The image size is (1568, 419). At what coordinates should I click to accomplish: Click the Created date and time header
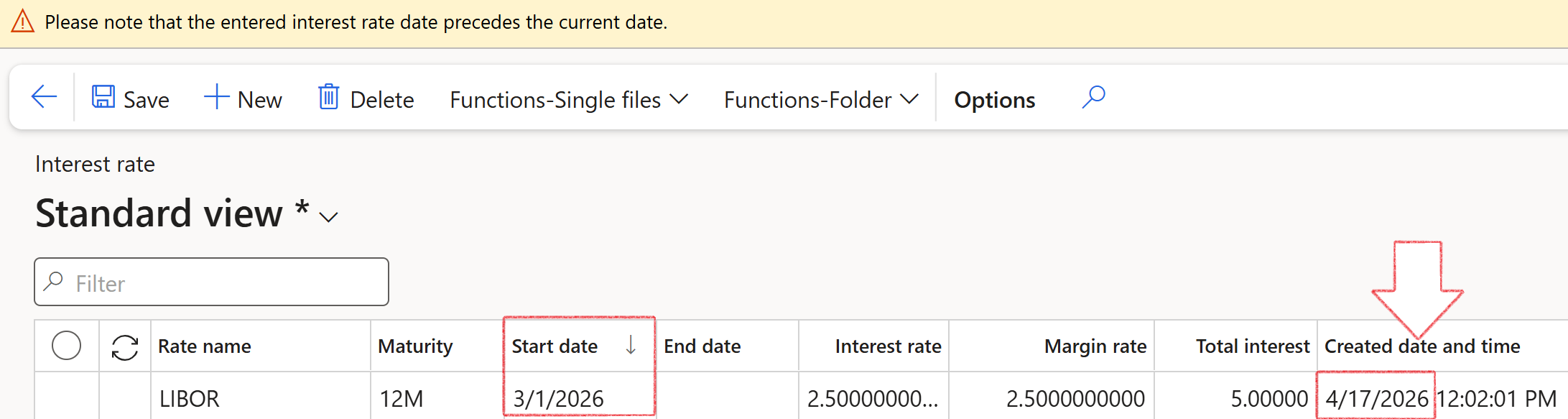(x=1421, y=346)
